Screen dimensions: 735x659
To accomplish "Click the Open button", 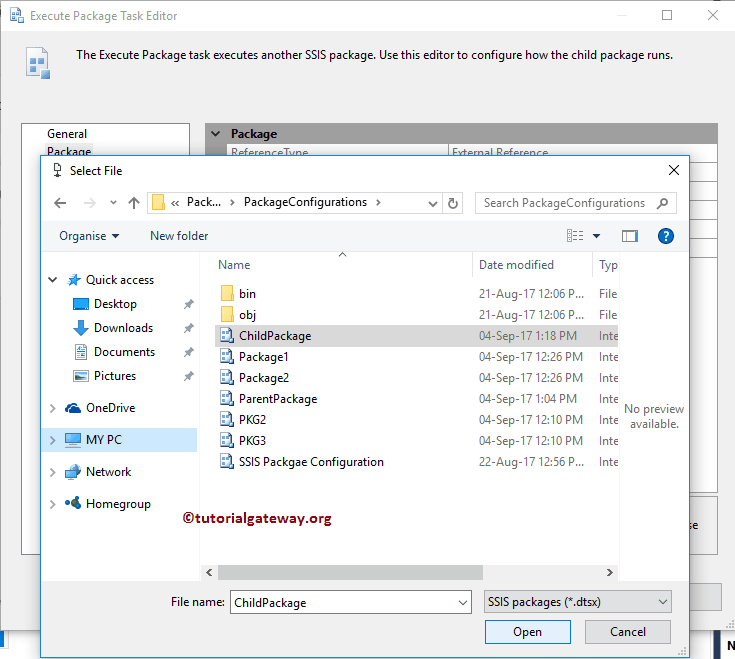I will [x=527, y=632].
